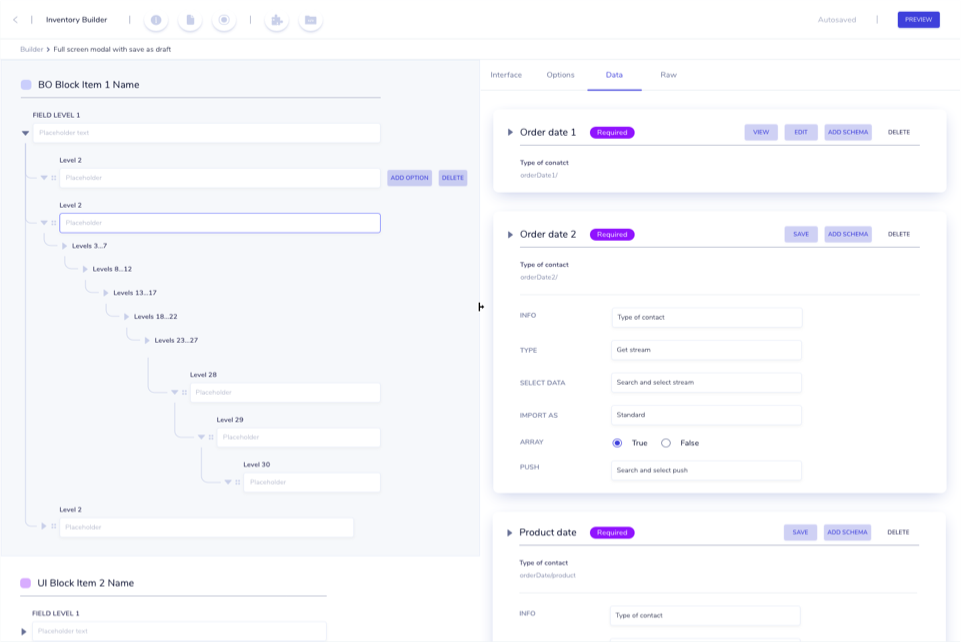The width and height of the screenshot is (961, 642).
Task: Open the info icon in the top toolbar
Action: [156, 20]
